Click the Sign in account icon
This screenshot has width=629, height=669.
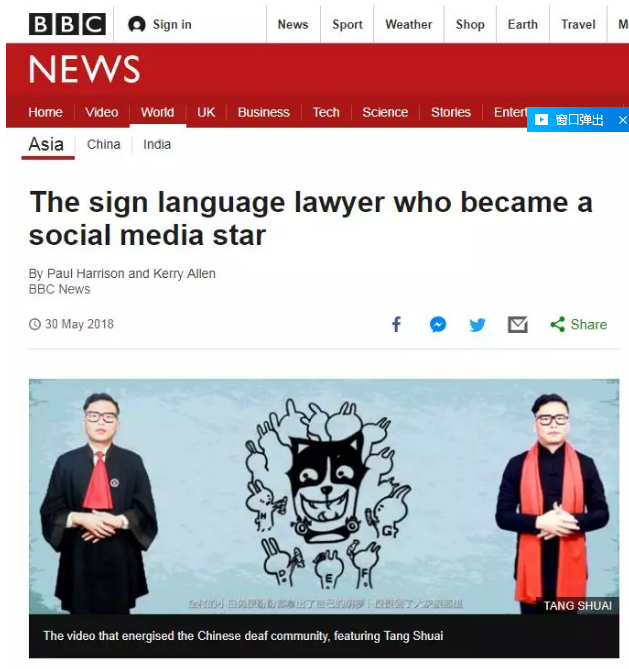pyautogui.click(x=137, y=24)
